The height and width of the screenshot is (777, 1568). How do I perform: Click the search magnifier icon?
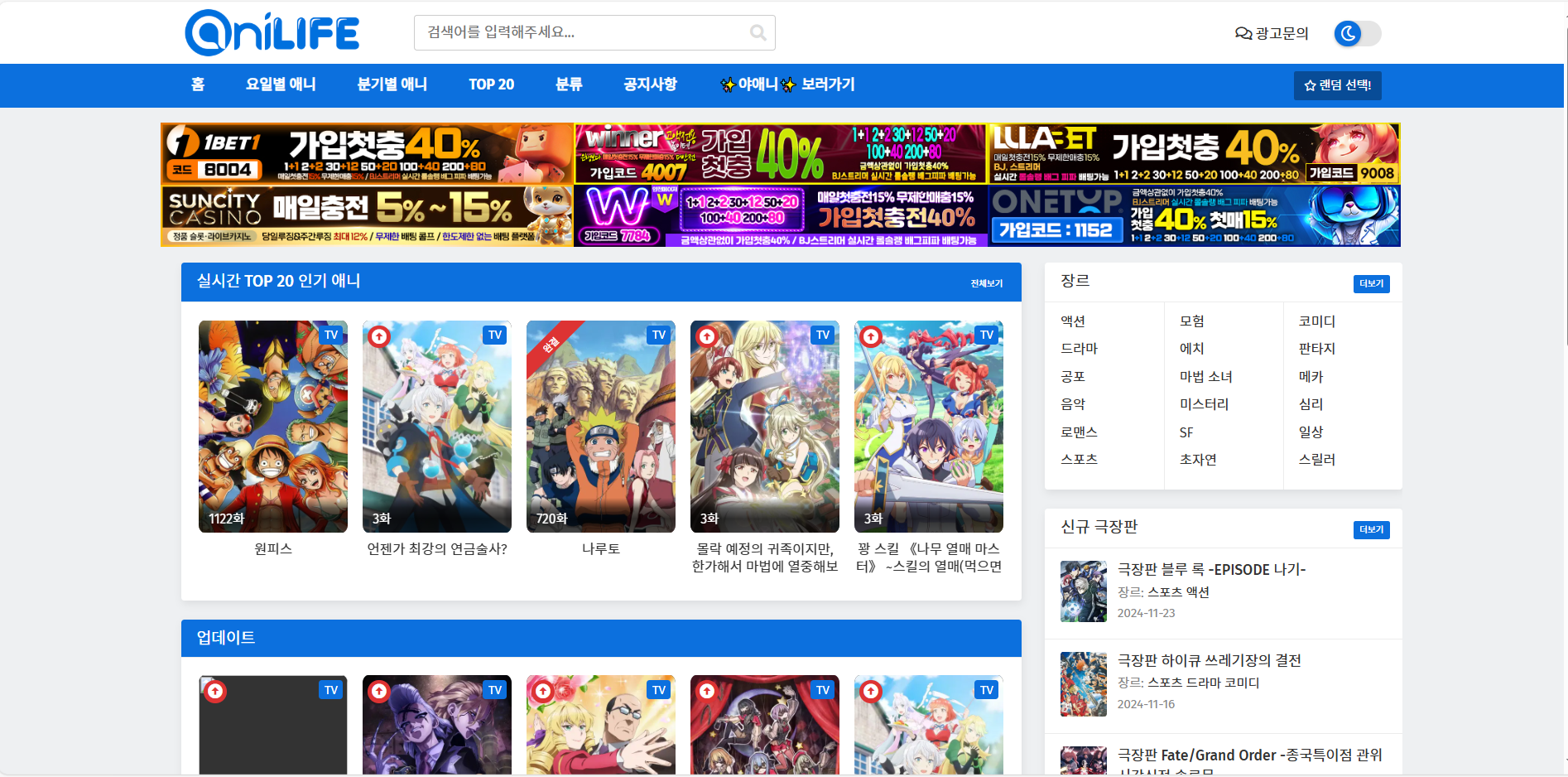click(x=758, y=32)
